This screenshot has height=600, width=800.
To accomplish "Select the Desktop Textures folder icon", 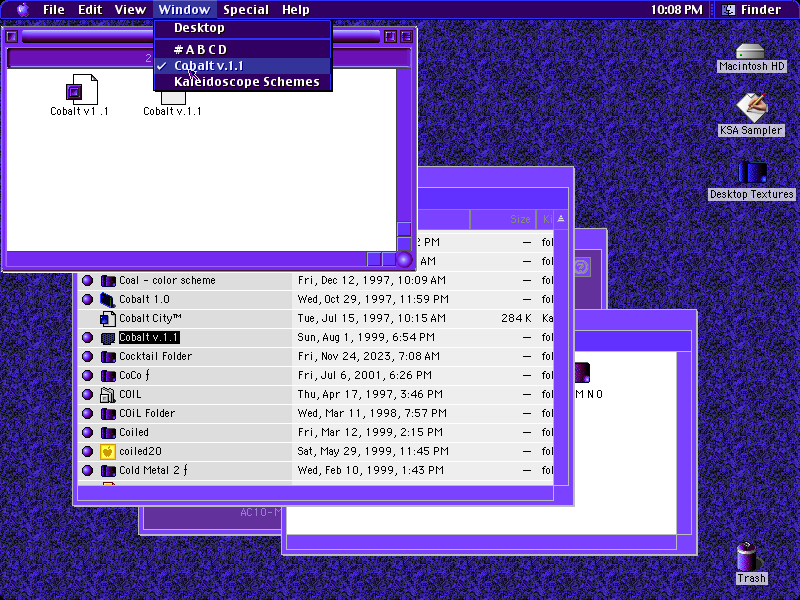I will (752, 172).
